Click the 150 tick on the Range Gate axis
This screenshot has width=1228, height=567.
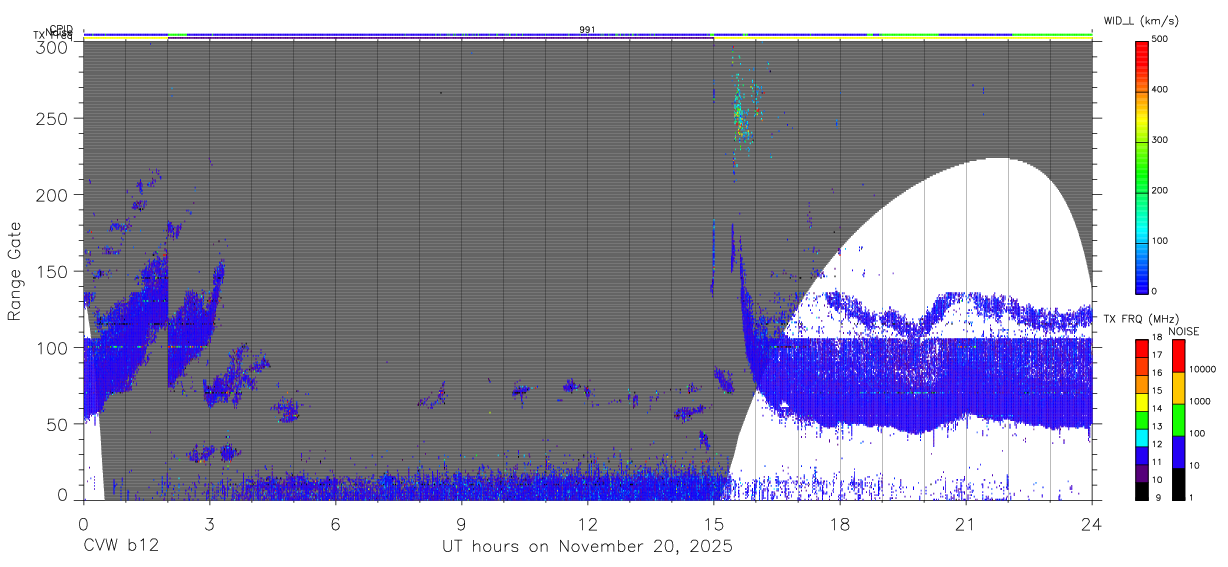[54, 271]
